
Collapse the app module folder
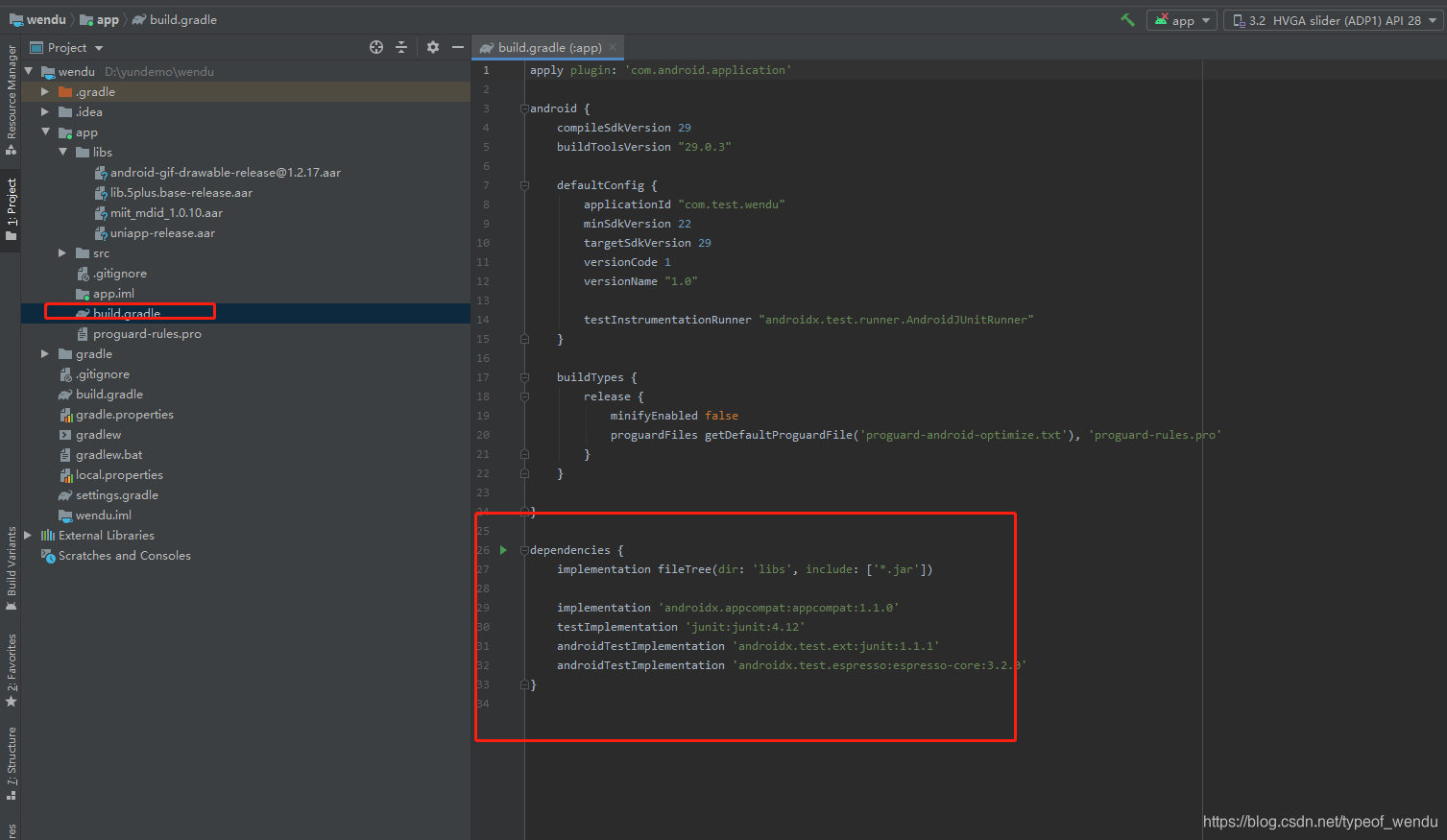tap(45, 132)
